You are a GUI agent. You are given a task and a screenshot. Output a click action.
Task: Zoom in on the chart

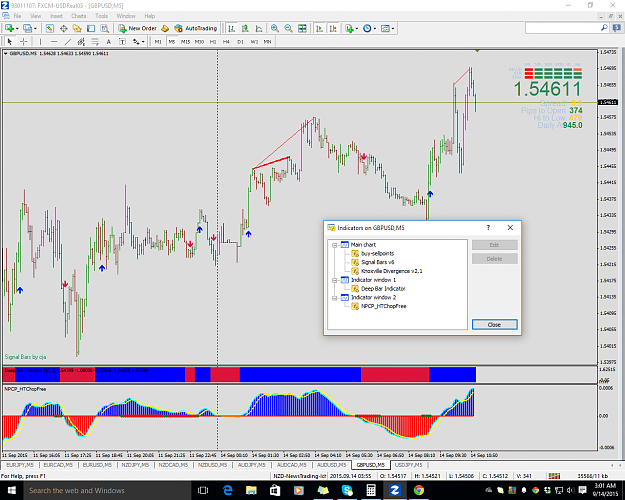tap(275, 28)
